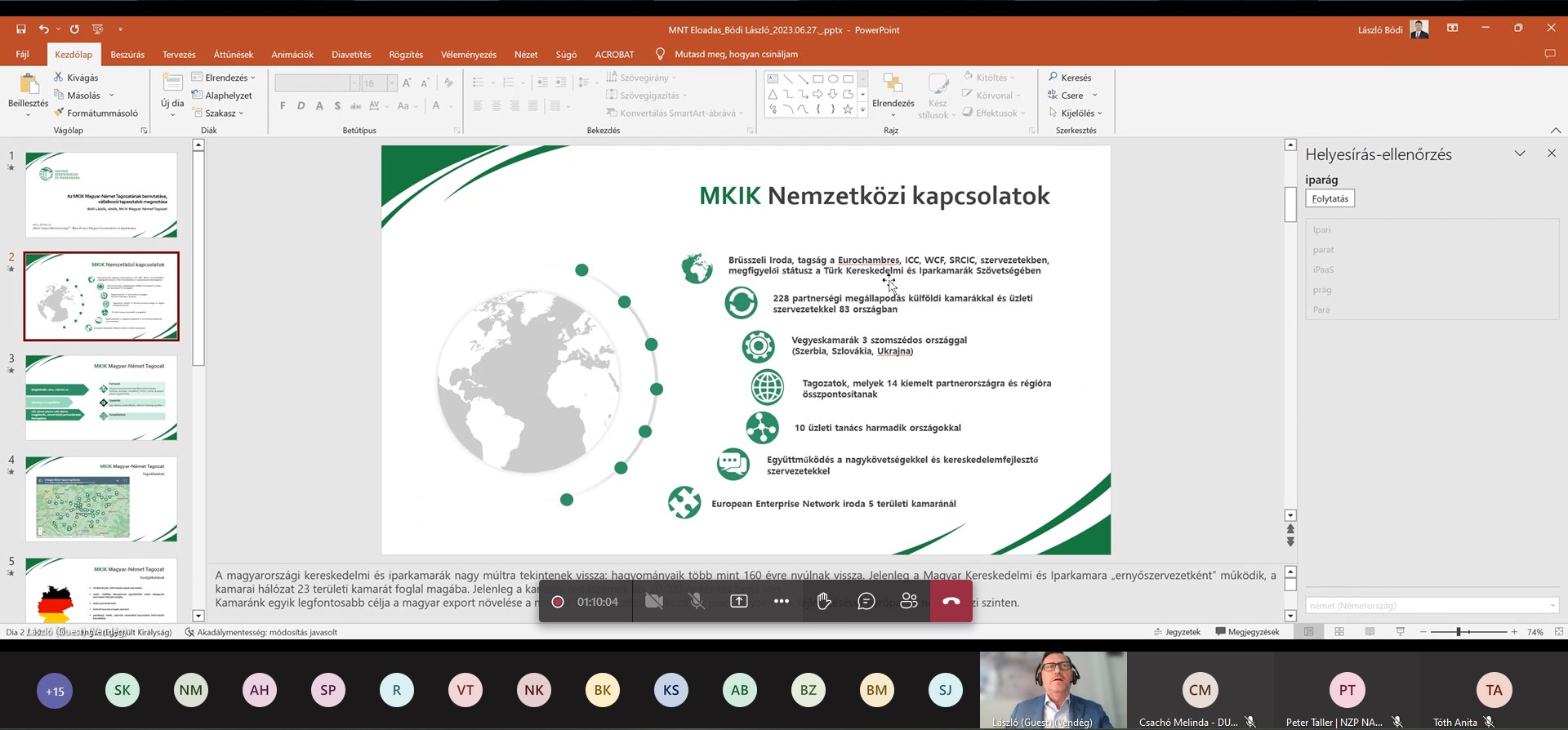Click Akadálymentesség: módosítás javasolt status
This screenshot has width=1568, height=730.
(x=261, y=632)
